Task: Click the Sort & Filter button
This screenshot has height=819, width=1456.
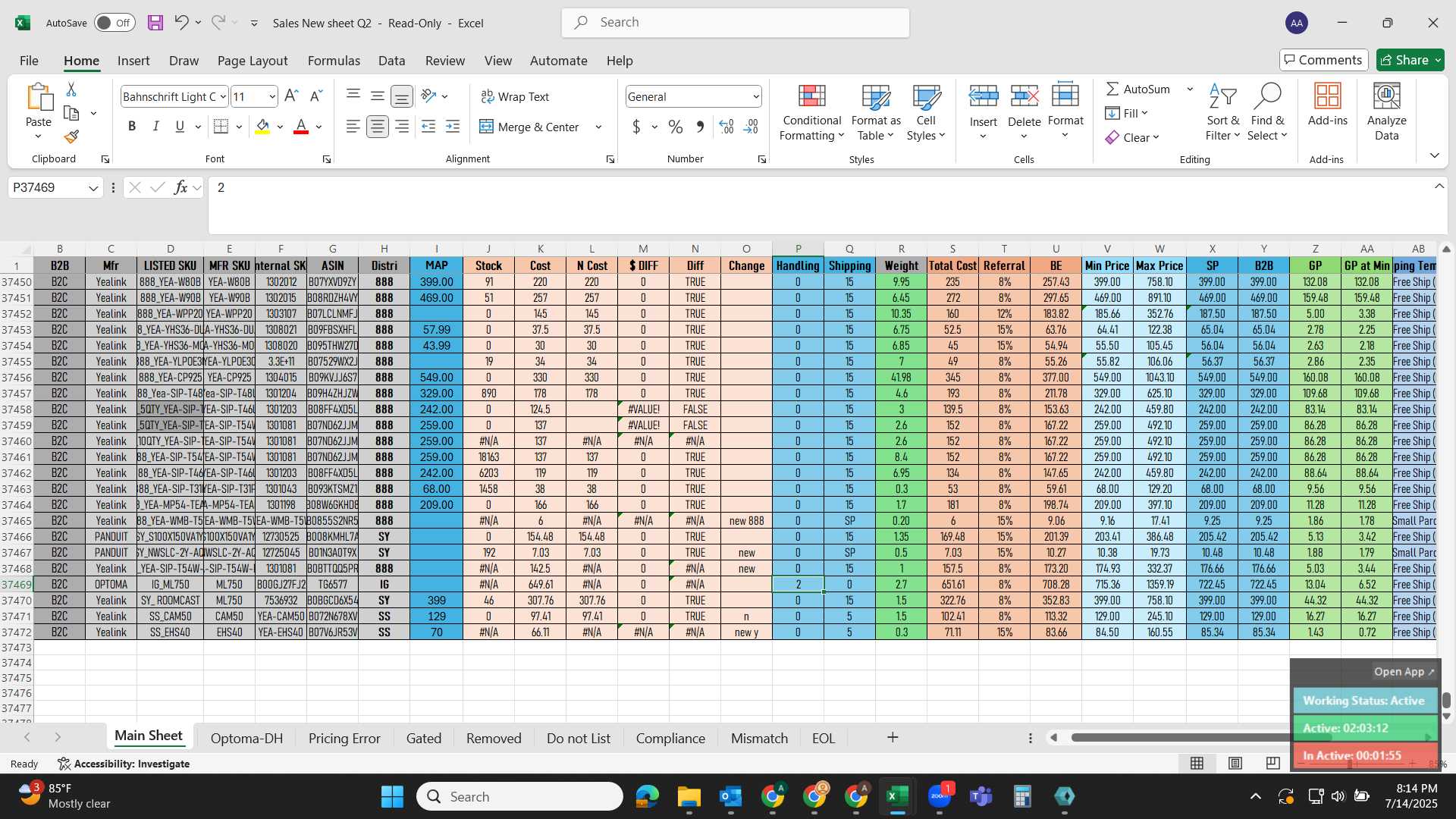Action: (1222, 112)
